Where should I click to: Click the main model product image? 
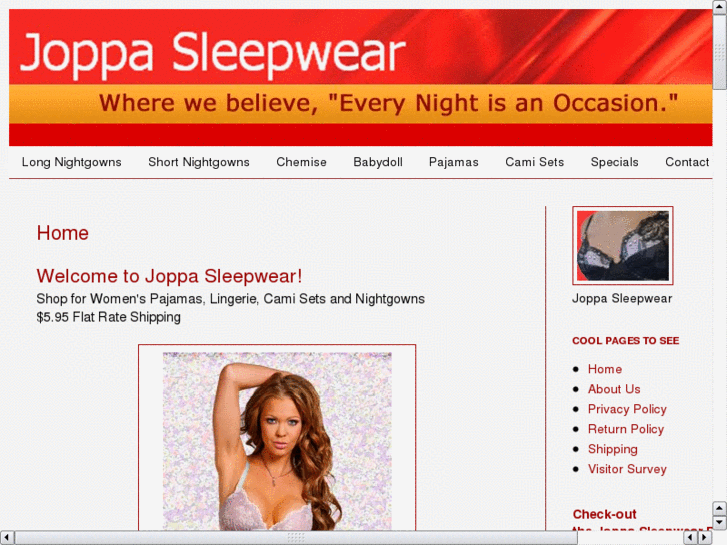click(x=277, y=441)
